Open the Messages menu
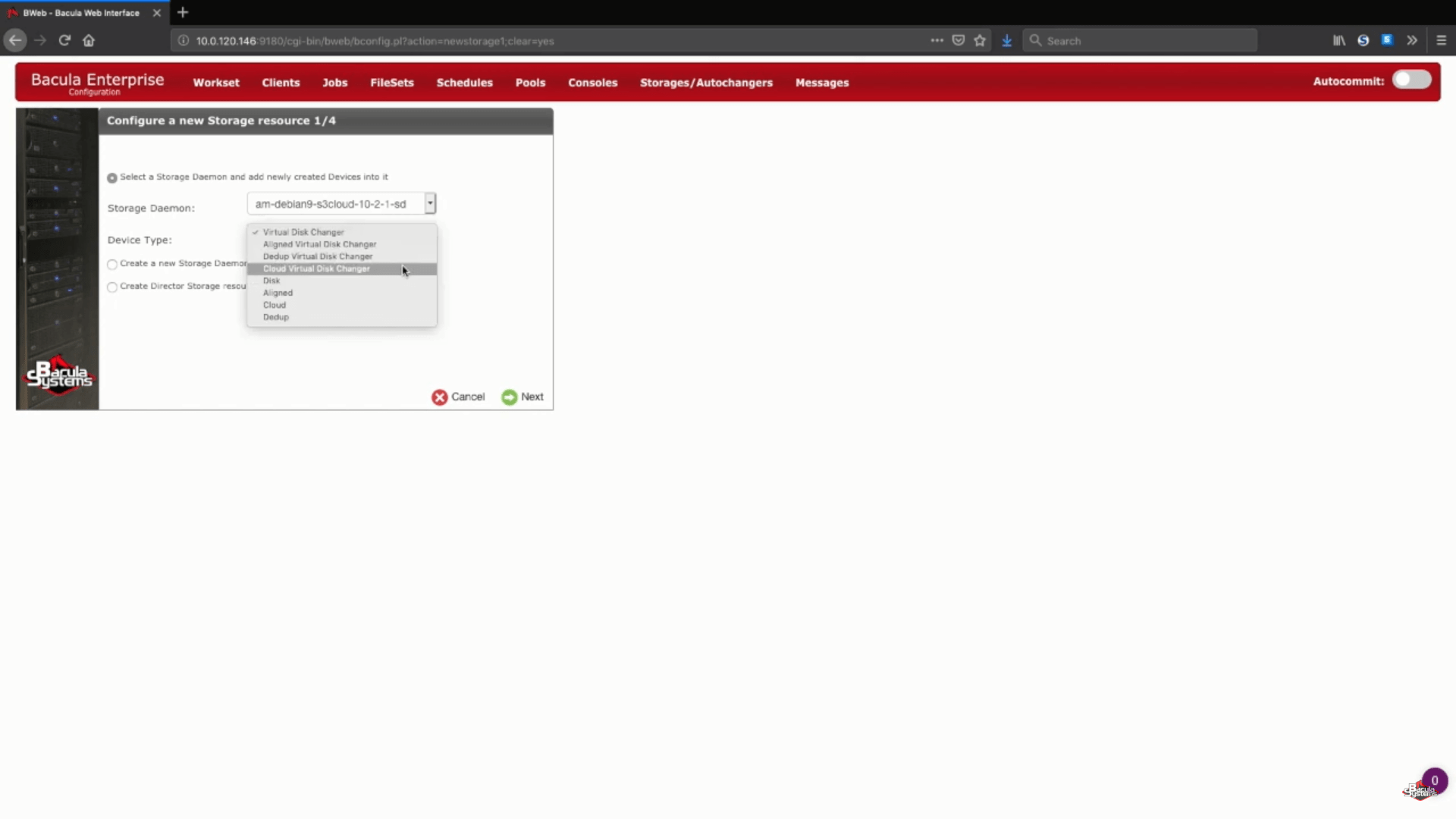 point(822,83)
